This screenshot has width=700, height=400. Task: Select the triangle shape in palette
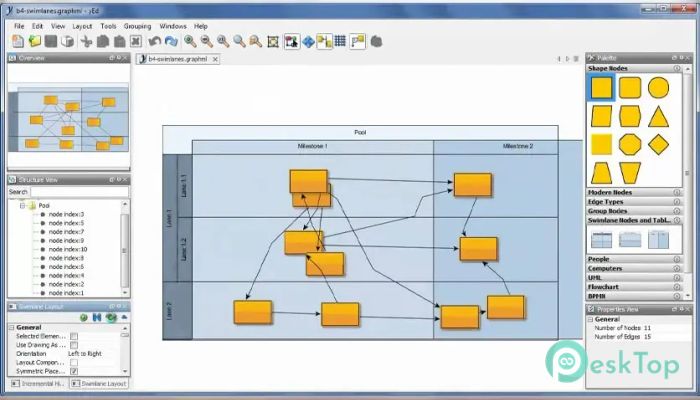(x=658, y=117)
